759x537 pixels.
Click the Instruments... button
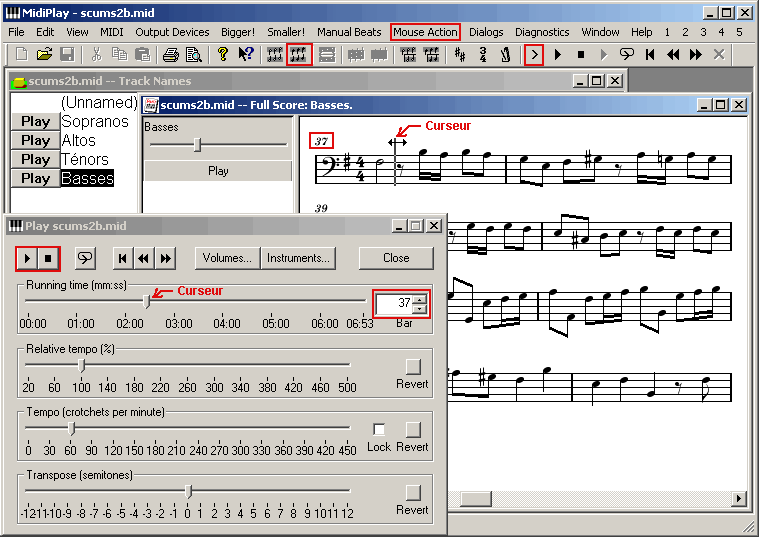298,258
